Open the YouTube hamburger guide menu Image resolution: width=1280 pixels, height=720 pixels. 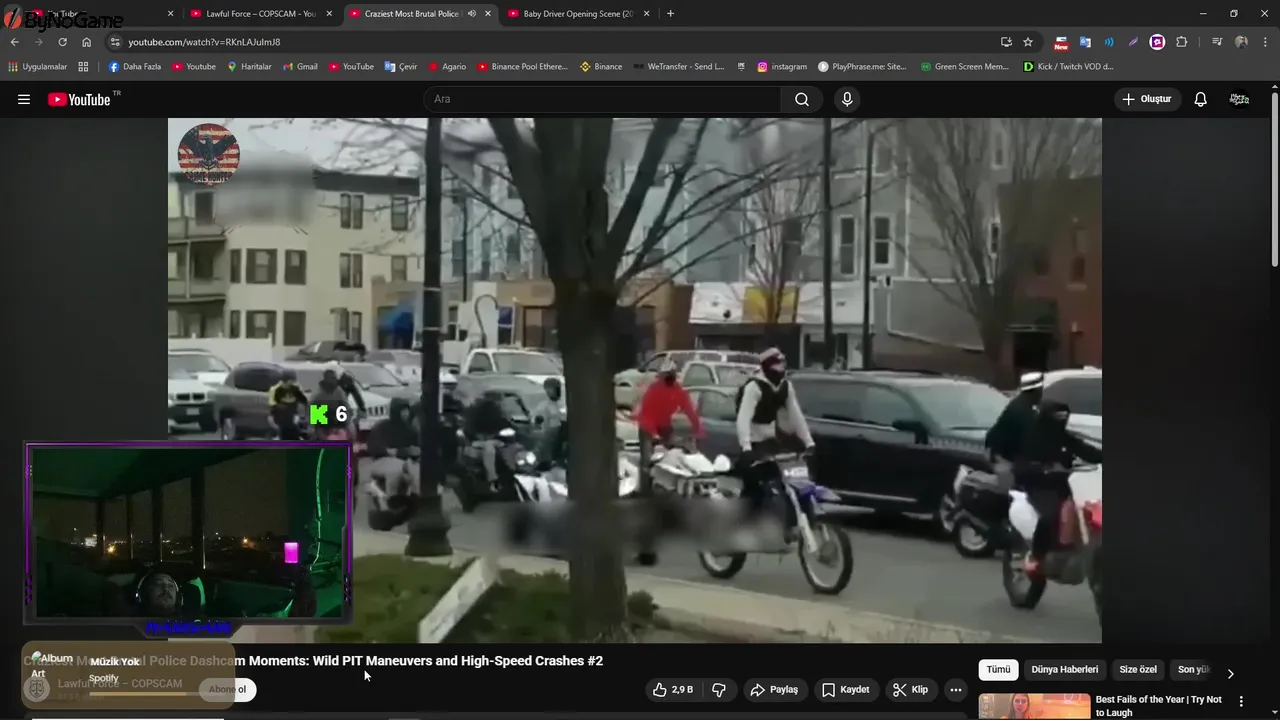point(24,99)
